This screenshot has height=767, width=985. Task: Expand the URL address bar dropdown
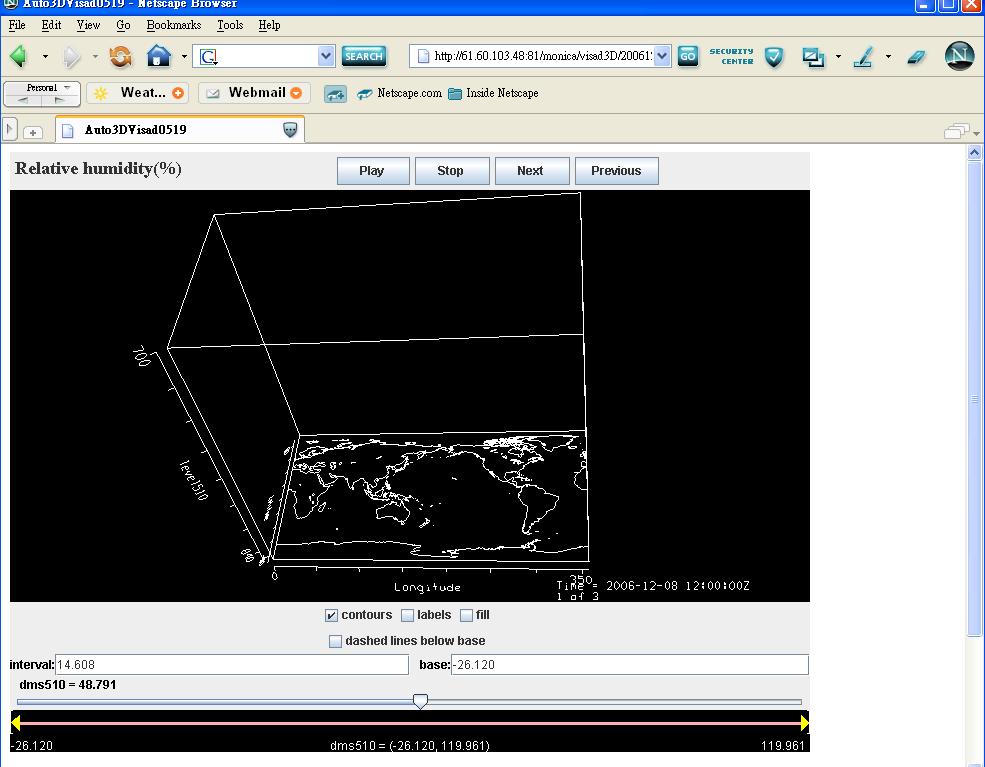662,56
